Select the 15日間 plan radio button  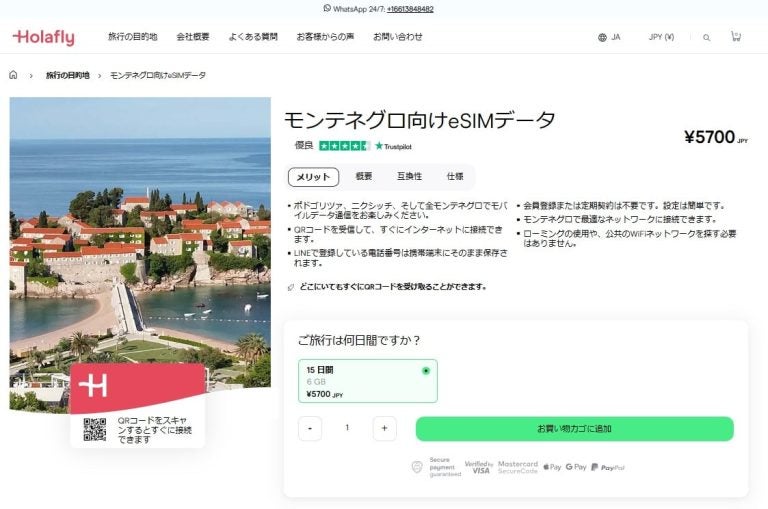click(x=426, y=371)
